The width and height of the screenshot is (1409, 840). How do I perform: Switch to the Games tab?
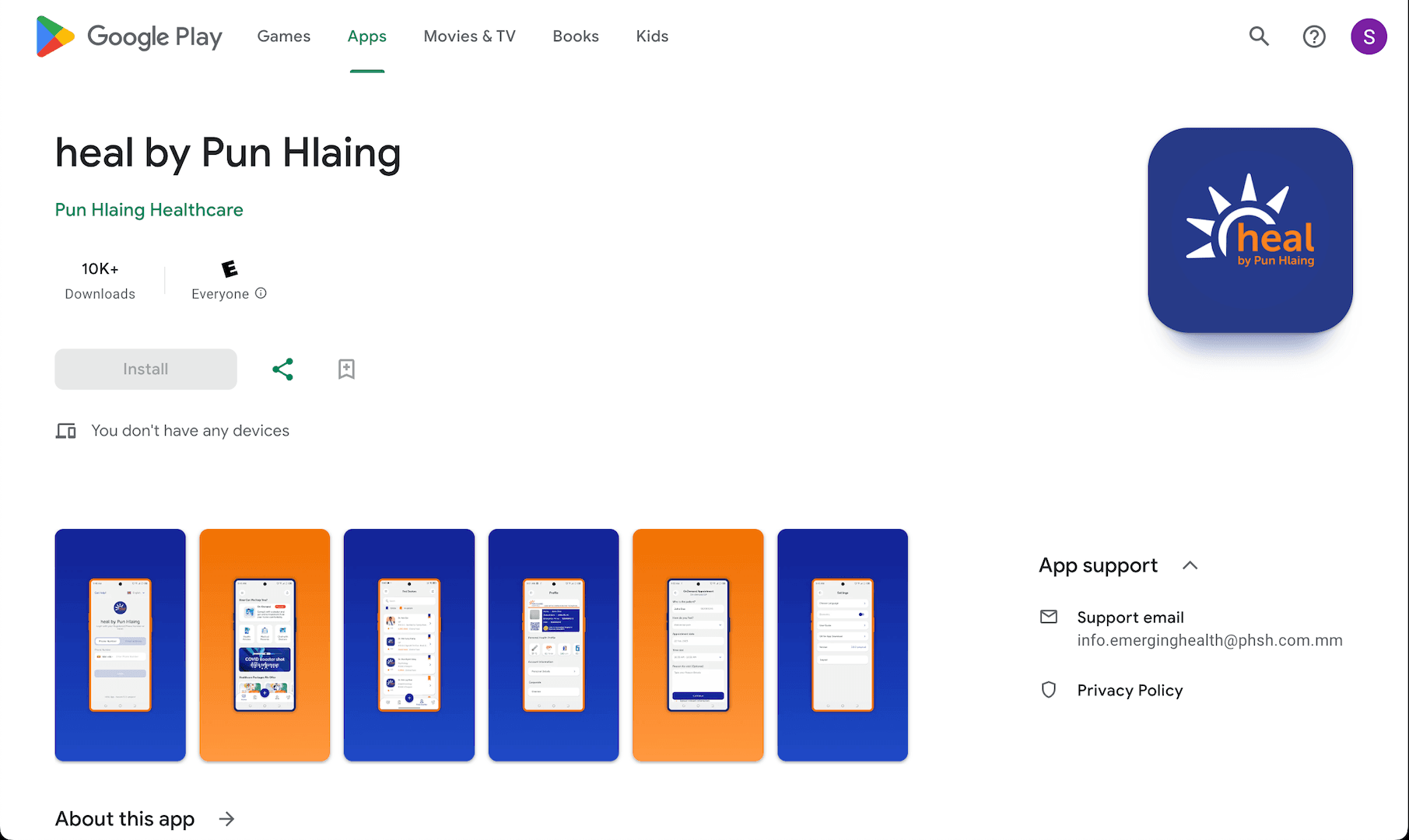click(284, 37)
